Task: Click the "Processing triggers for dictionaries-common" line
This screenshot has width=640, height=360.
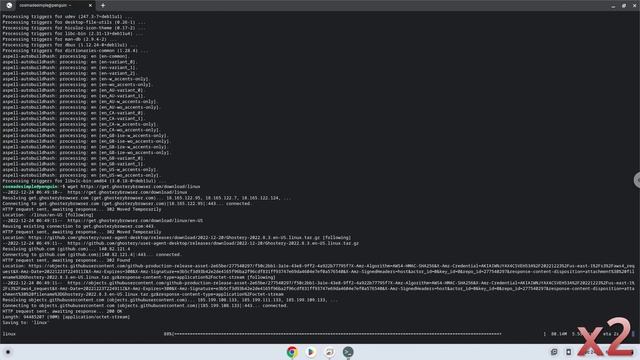Action: coord(76,51)
